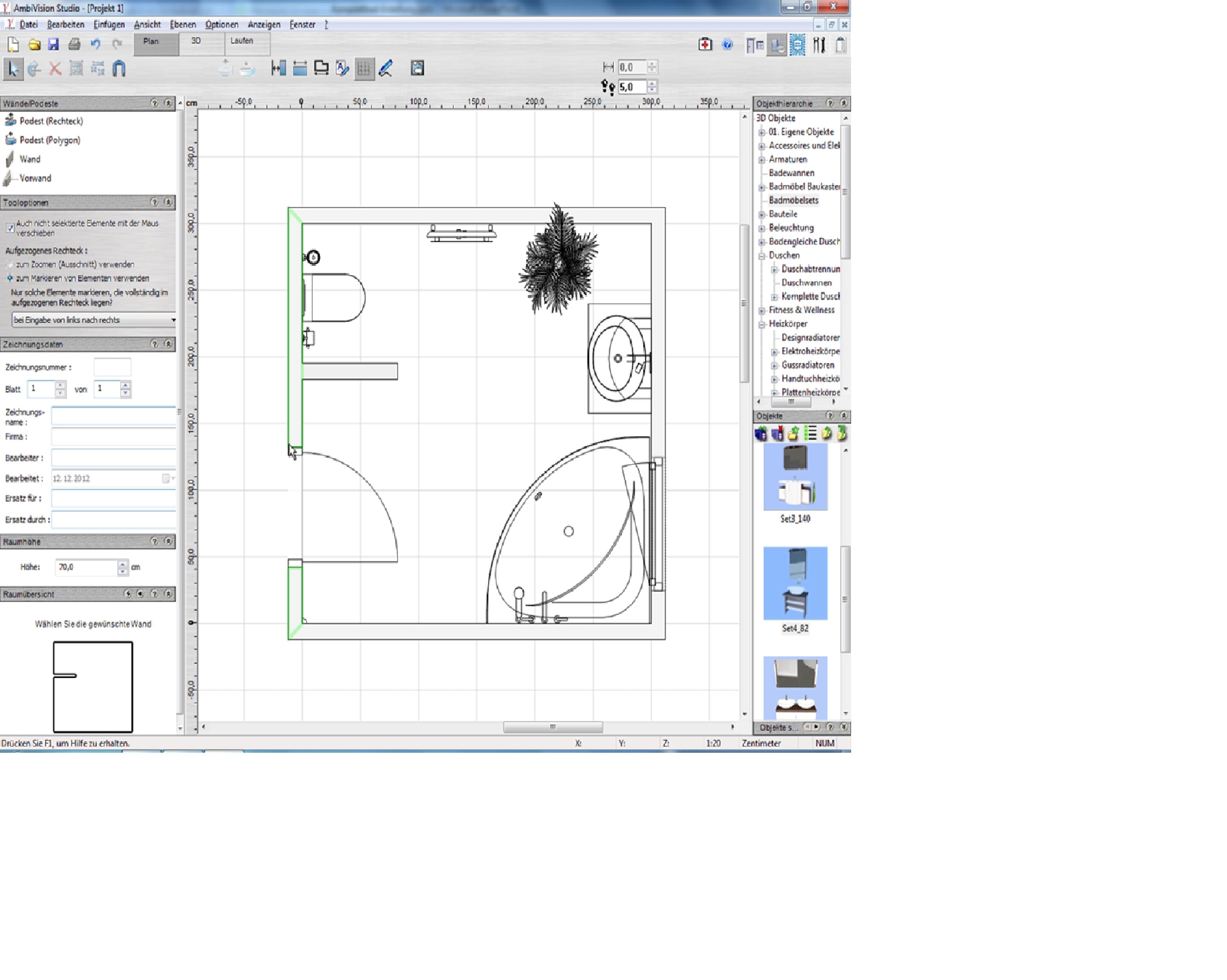Click the starred folder icon in Objekte panel

click(793, 433)
